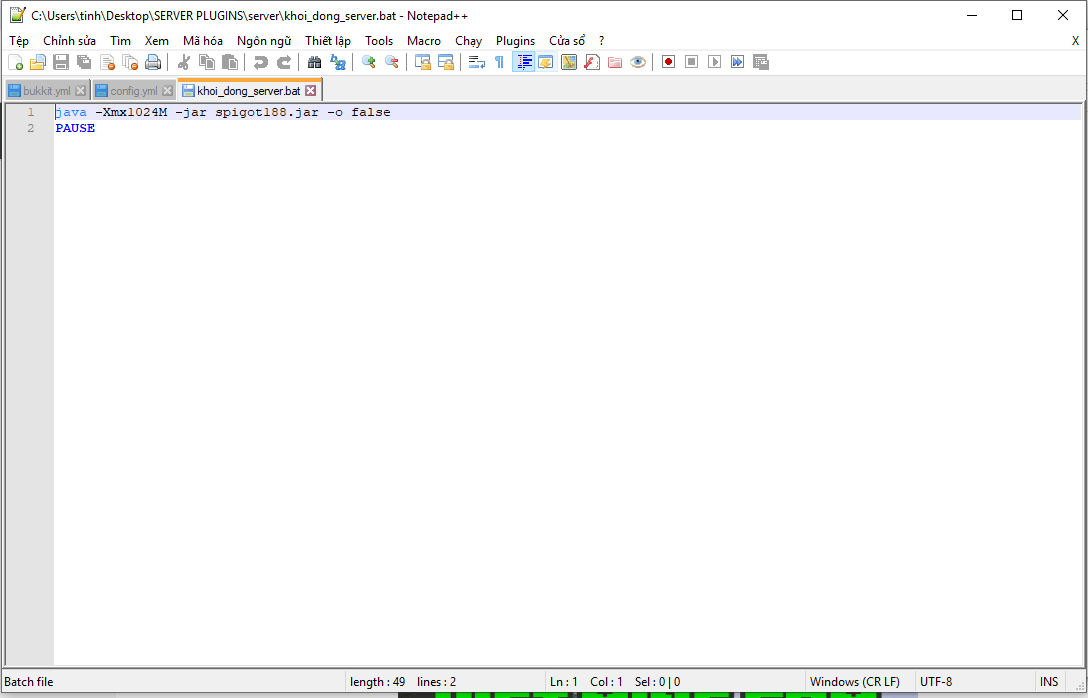The image size is (1088, 698).
Task: Close the bukkit.yml tab
Action: [79, 89]
